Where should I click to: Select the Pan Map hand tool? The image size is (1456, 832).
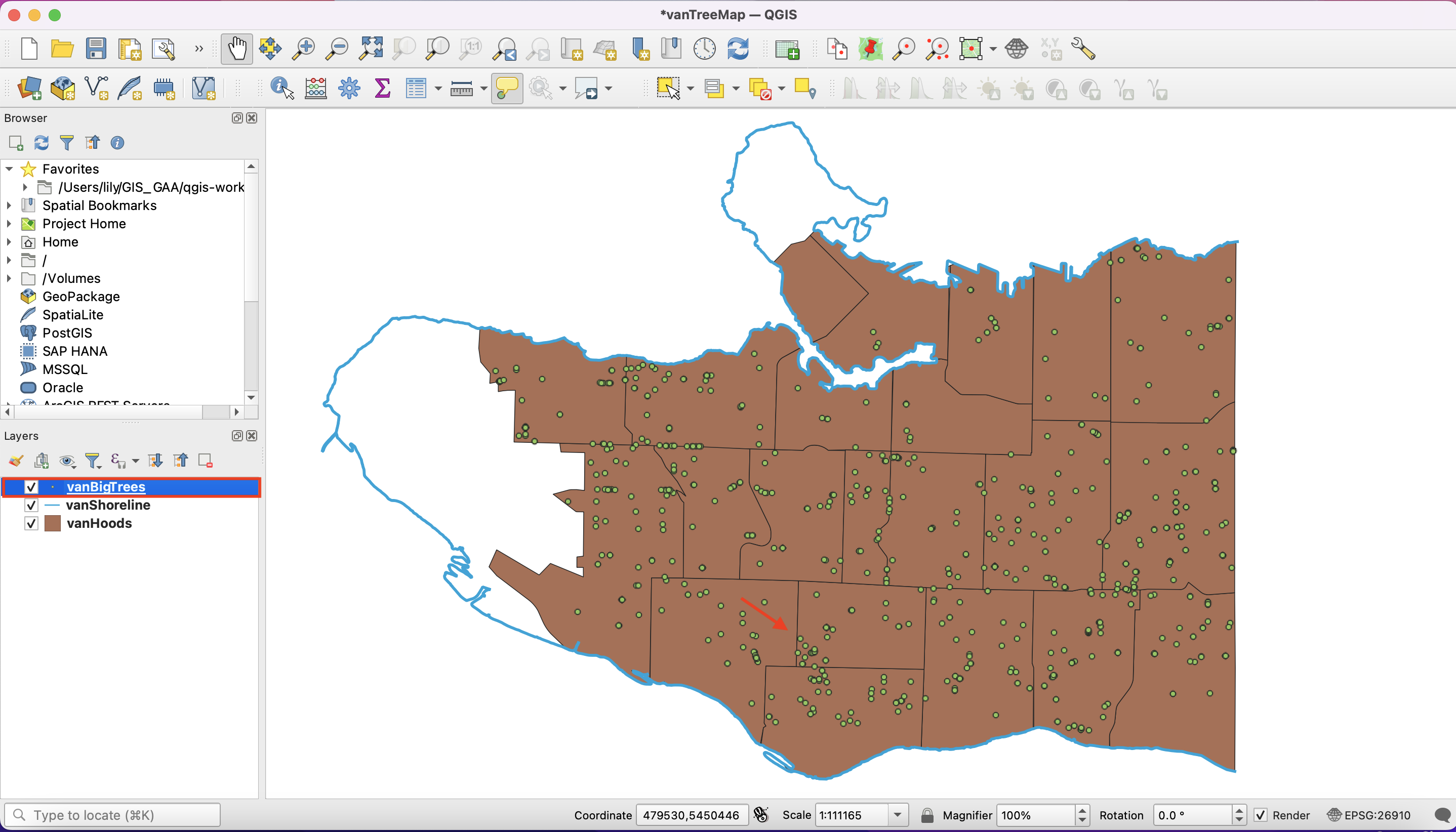point(236,49)
